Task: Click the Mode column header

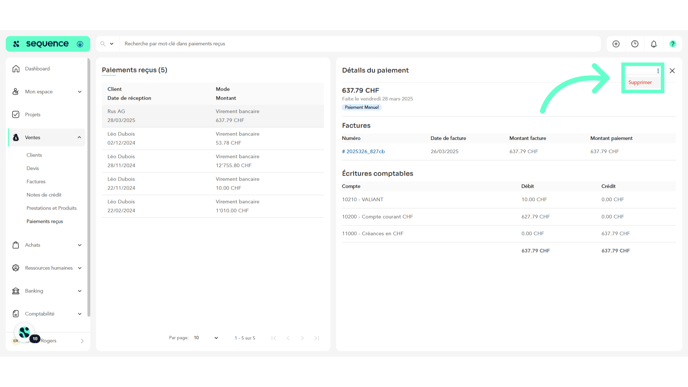Action: click(222, 89)
